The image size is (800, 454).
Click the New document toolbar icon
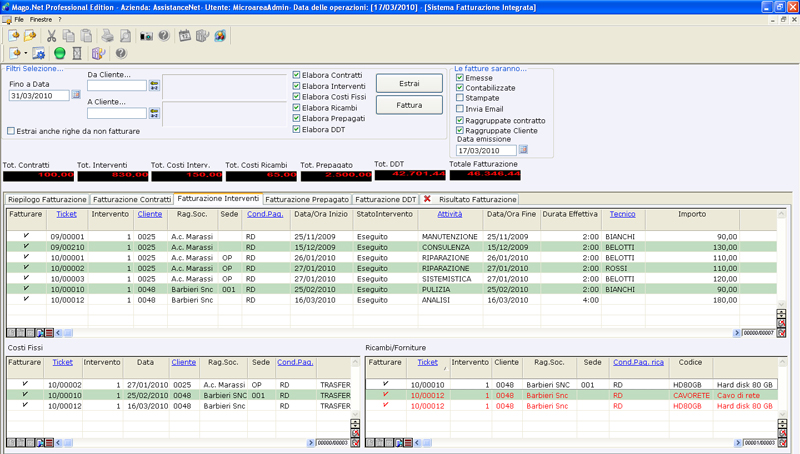(14, 36)
